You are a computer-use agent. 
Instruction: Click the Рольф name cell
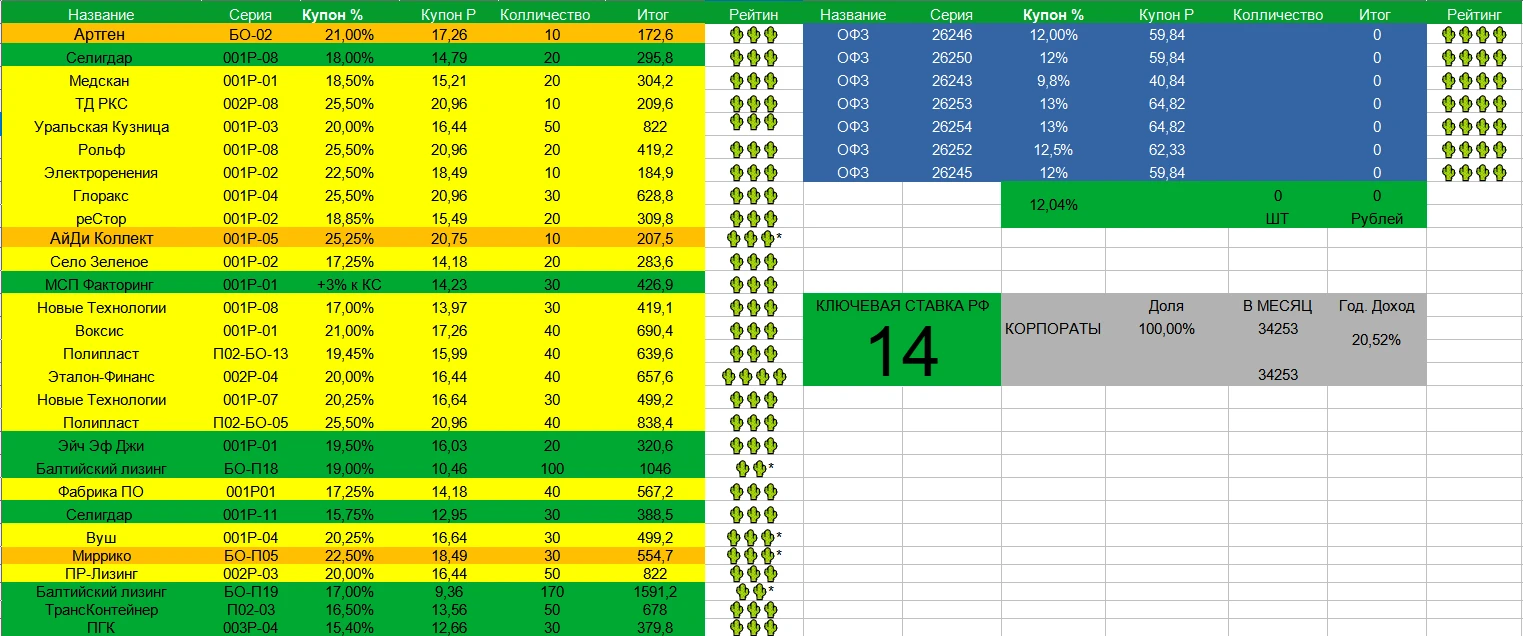[x=100, y=150]
